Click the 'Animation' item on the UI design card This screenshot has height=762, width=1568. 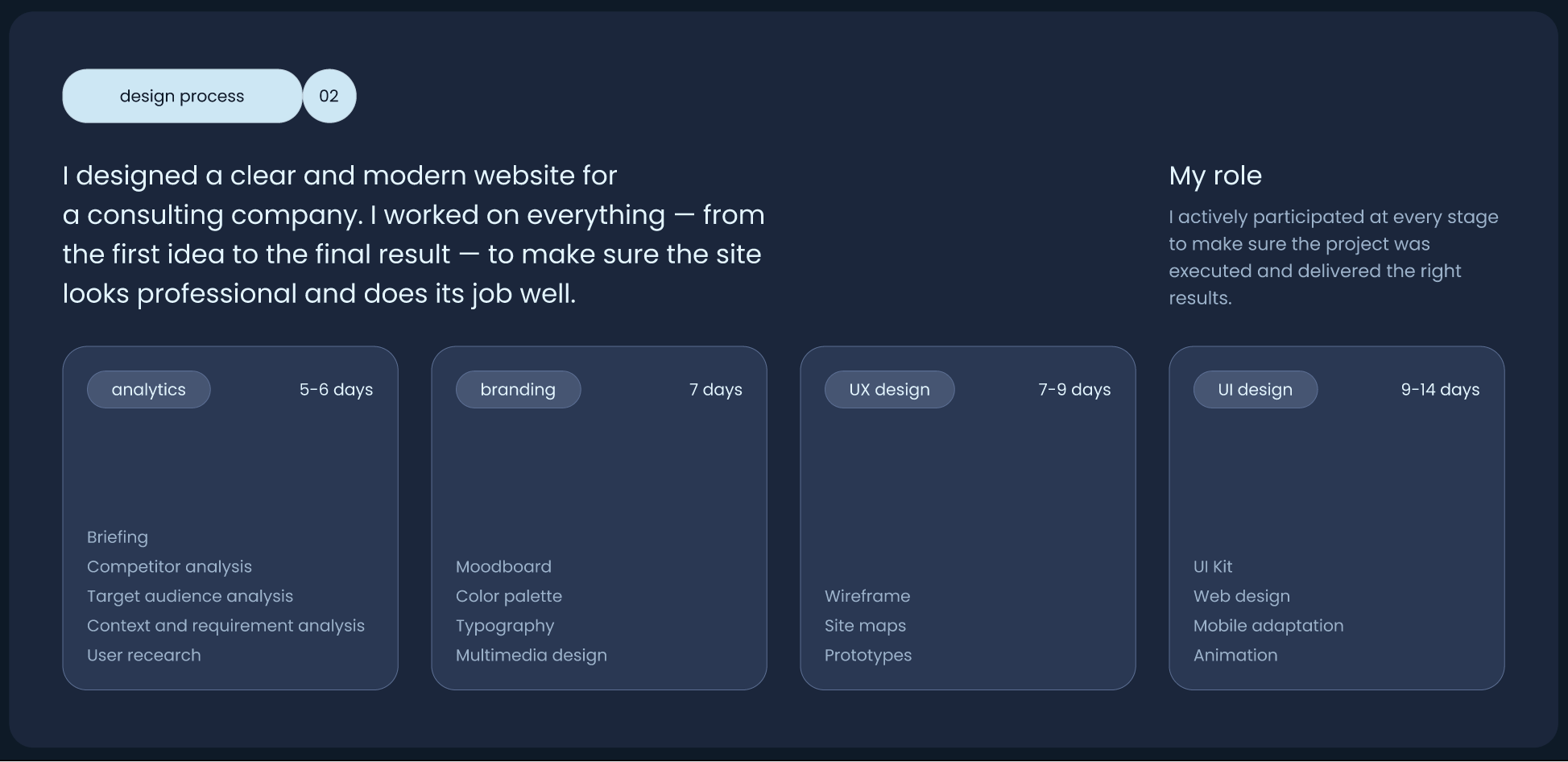pos(1235,655)
